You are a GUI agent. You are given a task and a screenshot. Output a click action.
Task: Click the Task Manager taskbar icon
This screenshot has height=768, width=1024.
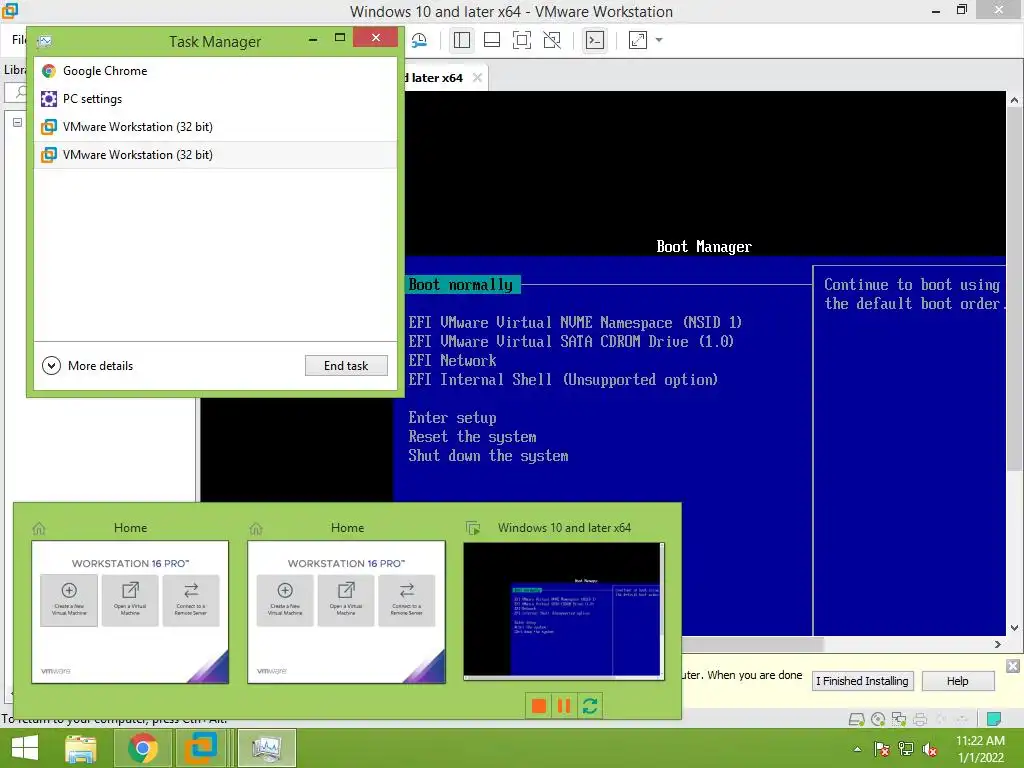[266, 748]
